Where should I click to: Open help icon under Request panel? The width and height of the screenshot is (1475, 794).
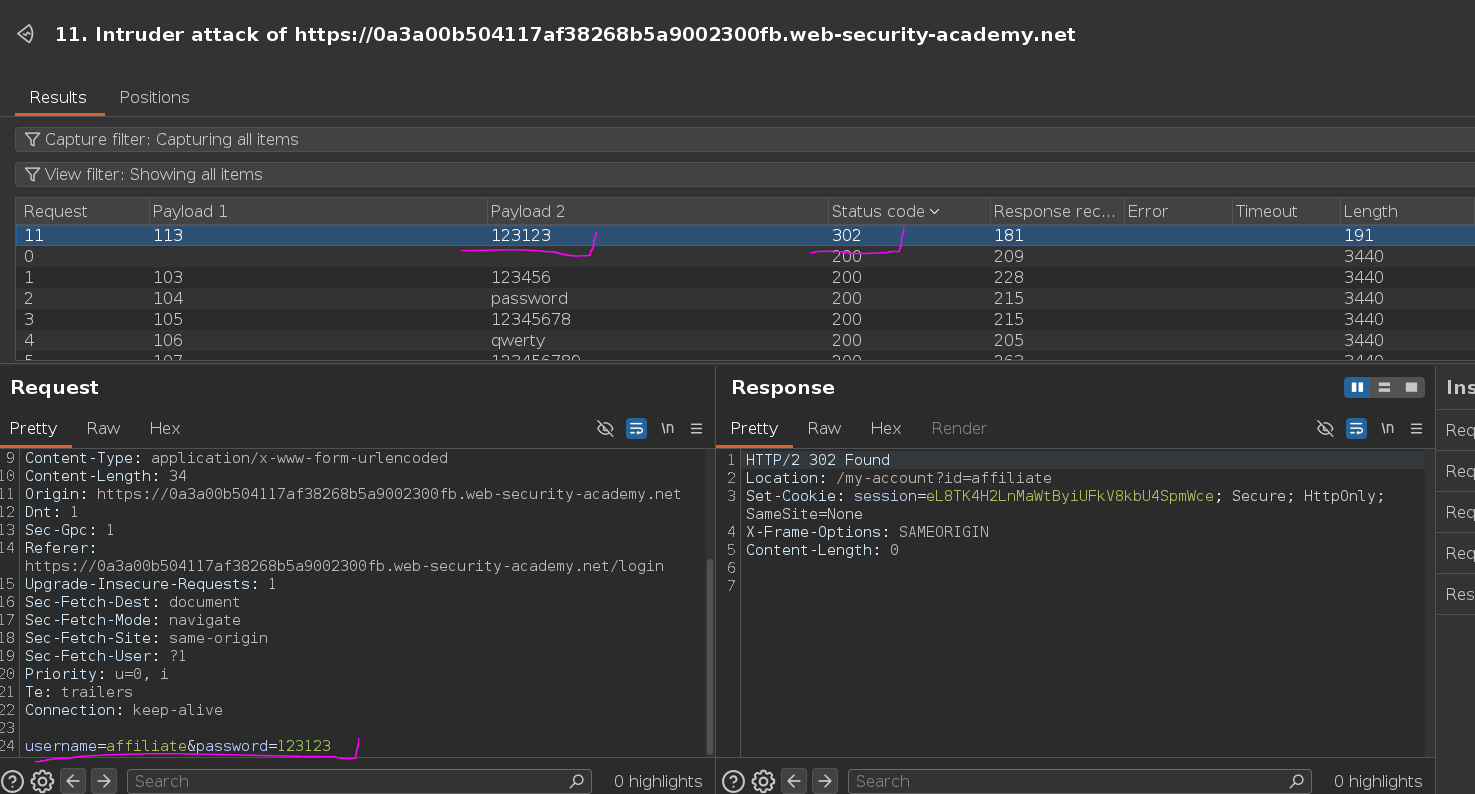click(x=12, y=781)
